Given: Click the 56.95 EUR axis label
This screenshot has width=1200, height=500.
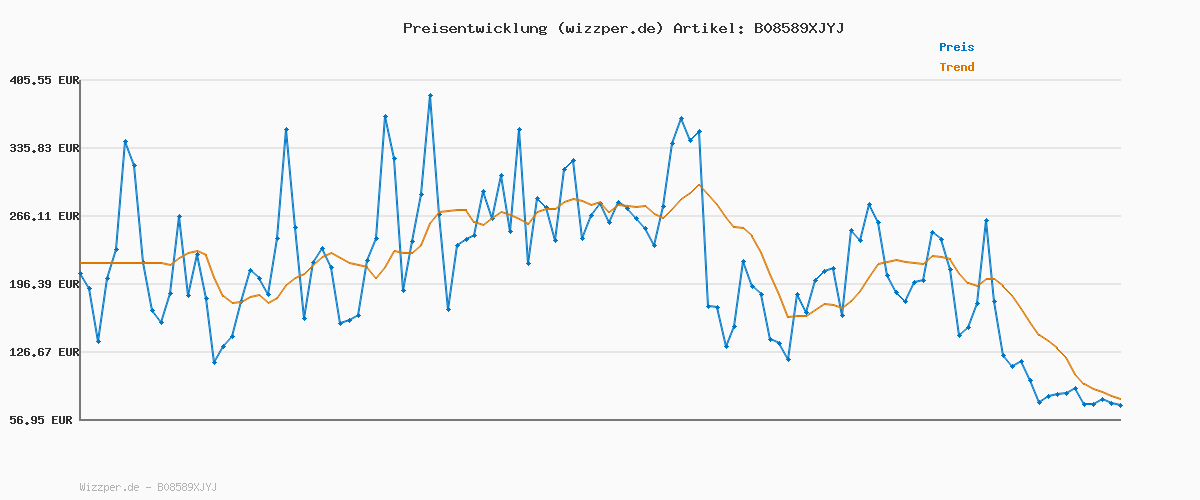Looking at the screenshot, I should pyautogui.click(x=43, y=420).
